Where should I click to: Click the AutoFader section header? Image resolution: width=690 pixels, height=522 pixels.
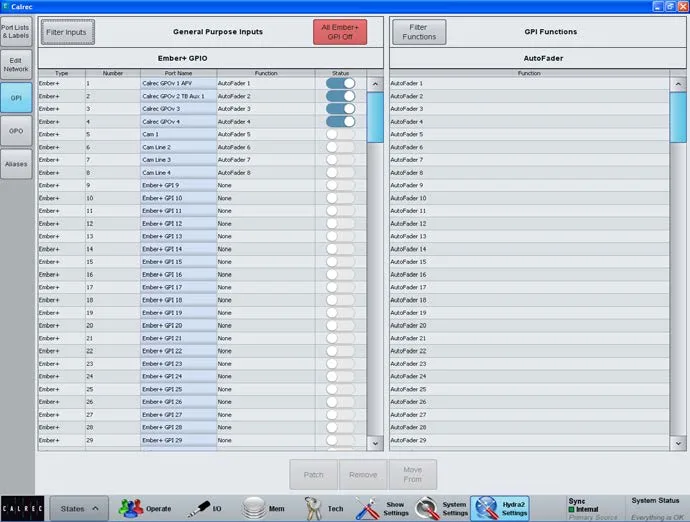pos(538,58)
